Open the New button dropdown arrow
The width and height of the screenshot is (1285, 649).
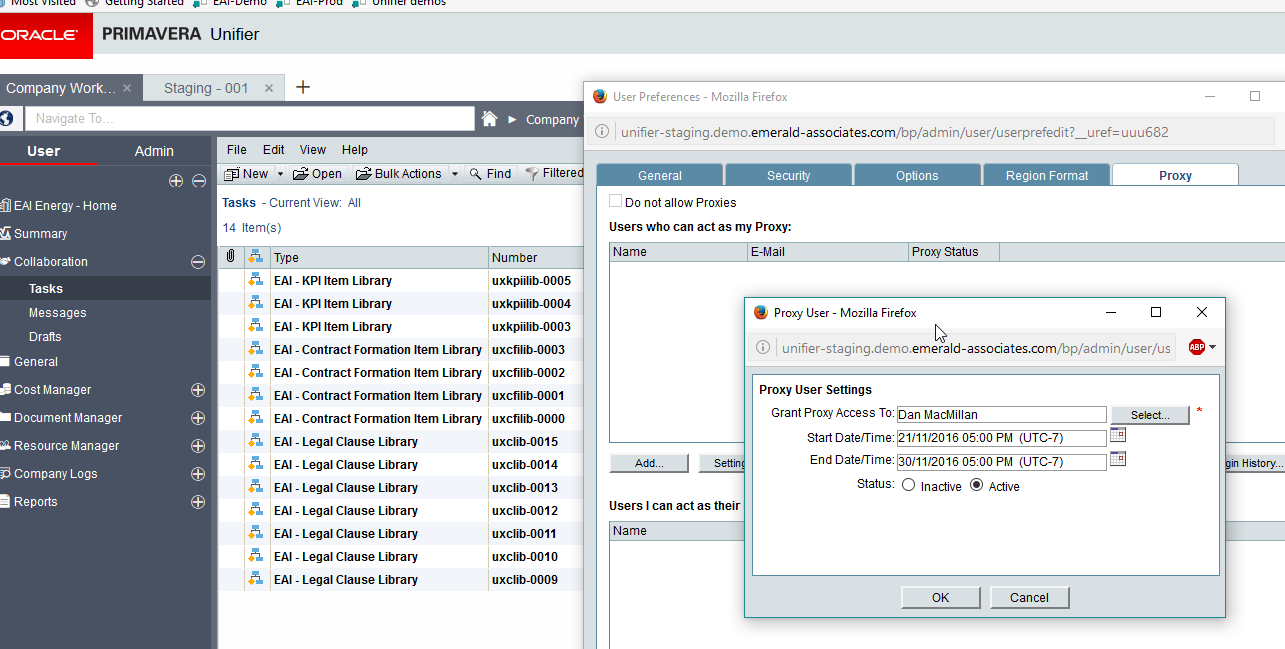pos(279,173)
